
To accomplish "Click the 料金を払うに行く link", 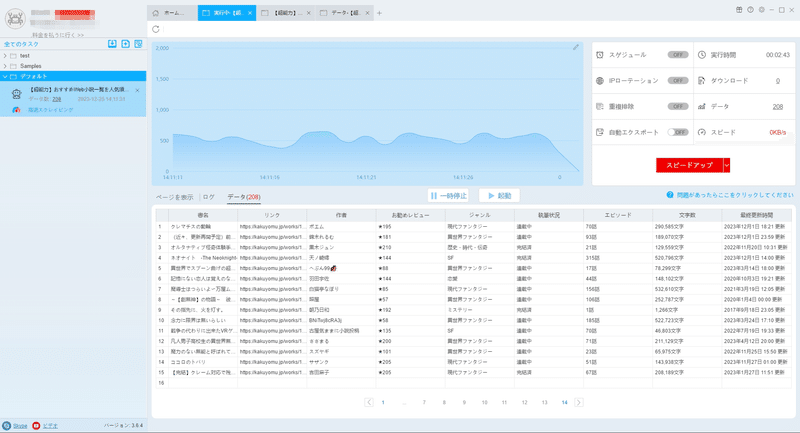I will pyautogui.click(x=58, y=35).
